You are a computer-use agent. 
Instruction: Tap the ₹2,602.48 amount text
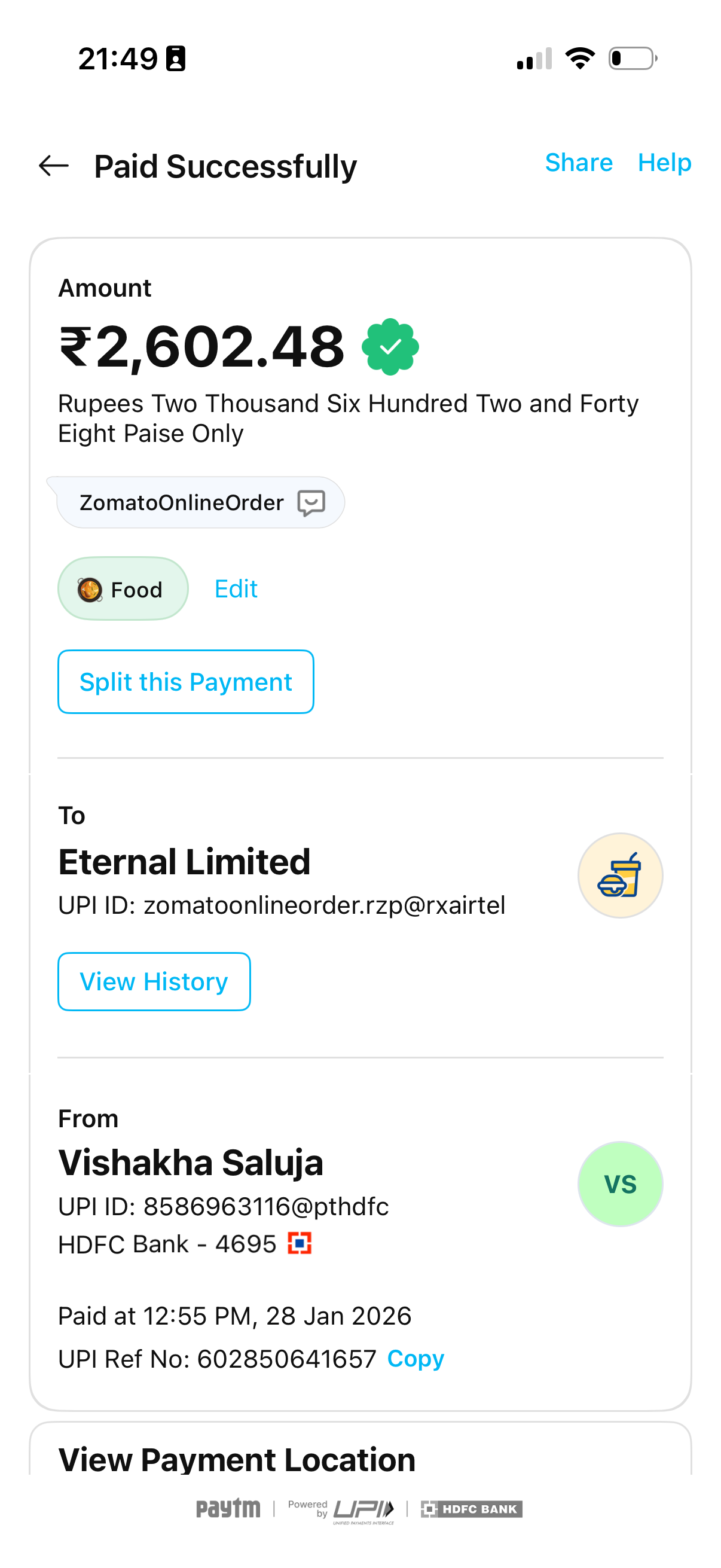(201, 347)
